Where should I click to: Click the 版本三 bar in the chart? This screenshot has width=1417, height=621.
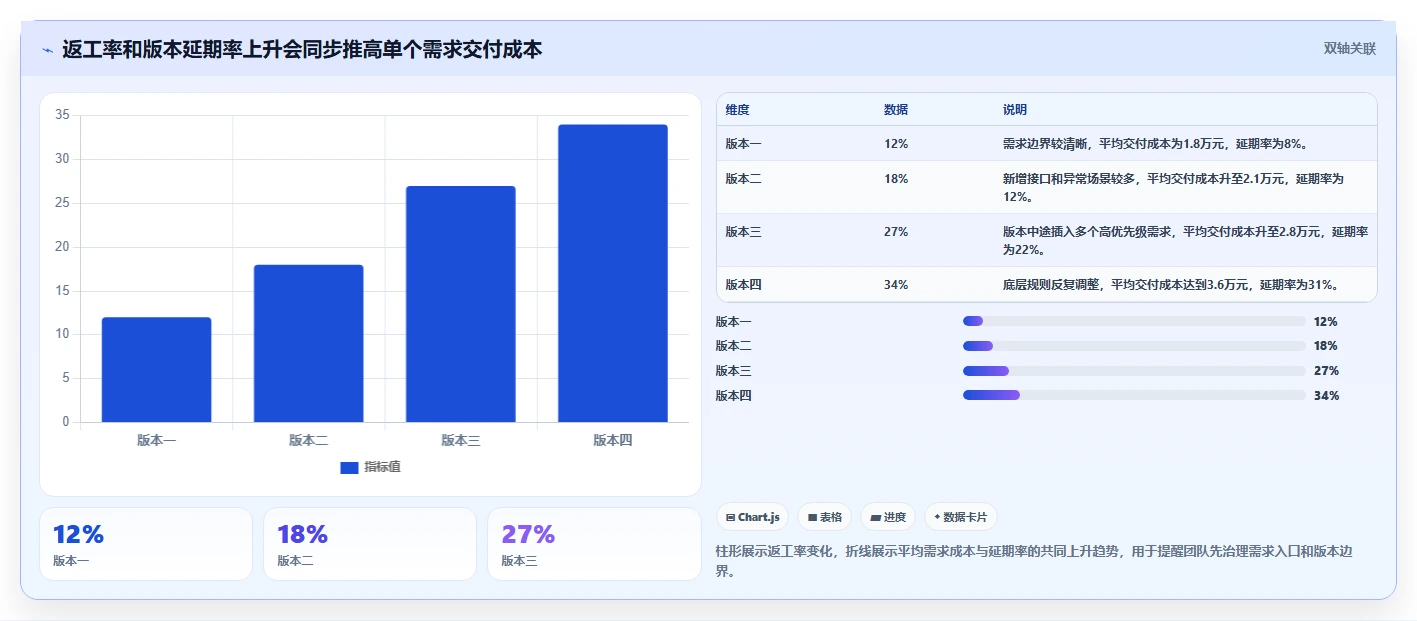(460, 304)
